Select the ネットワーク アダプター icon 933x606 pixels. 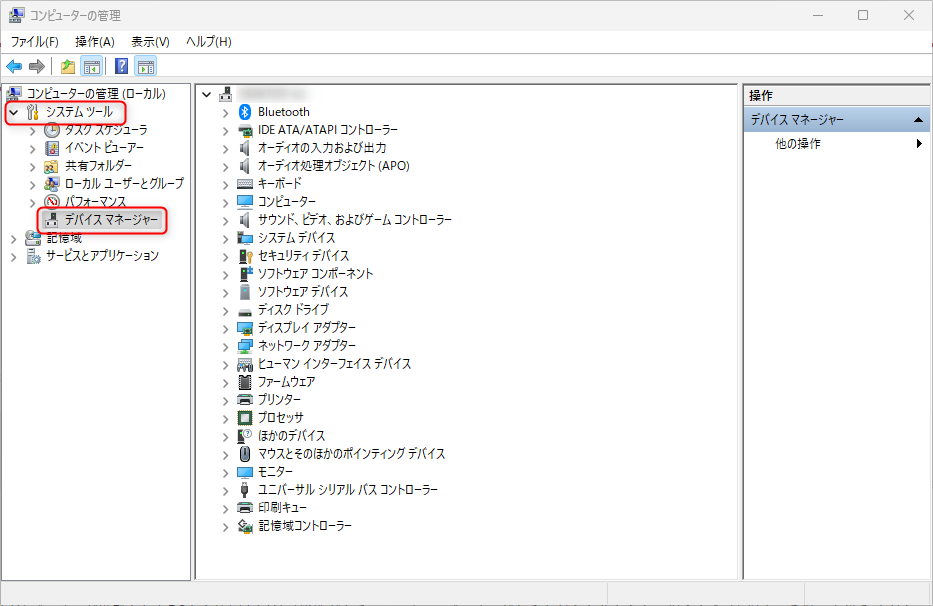[x=245, y=345]
